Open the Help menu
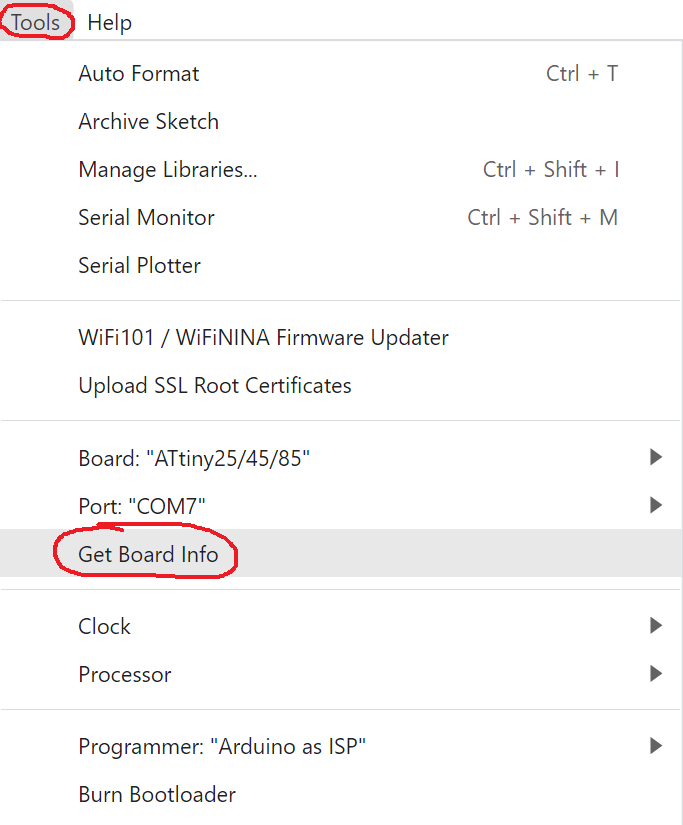The width and height of the screenshot is (683, 825). (x=109, y=22)
